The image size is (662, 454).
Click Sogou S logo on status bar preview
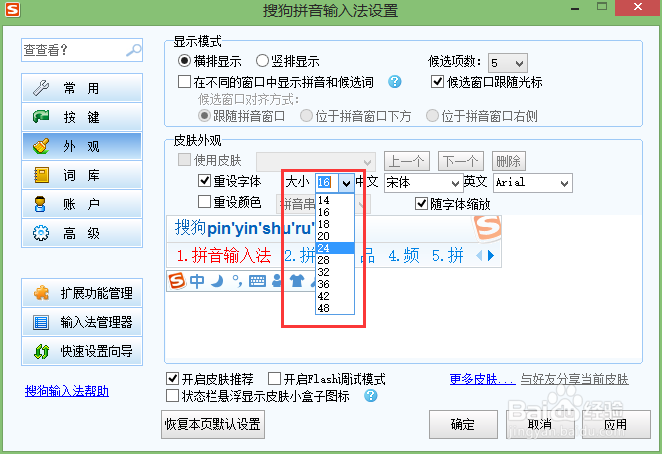176,280
